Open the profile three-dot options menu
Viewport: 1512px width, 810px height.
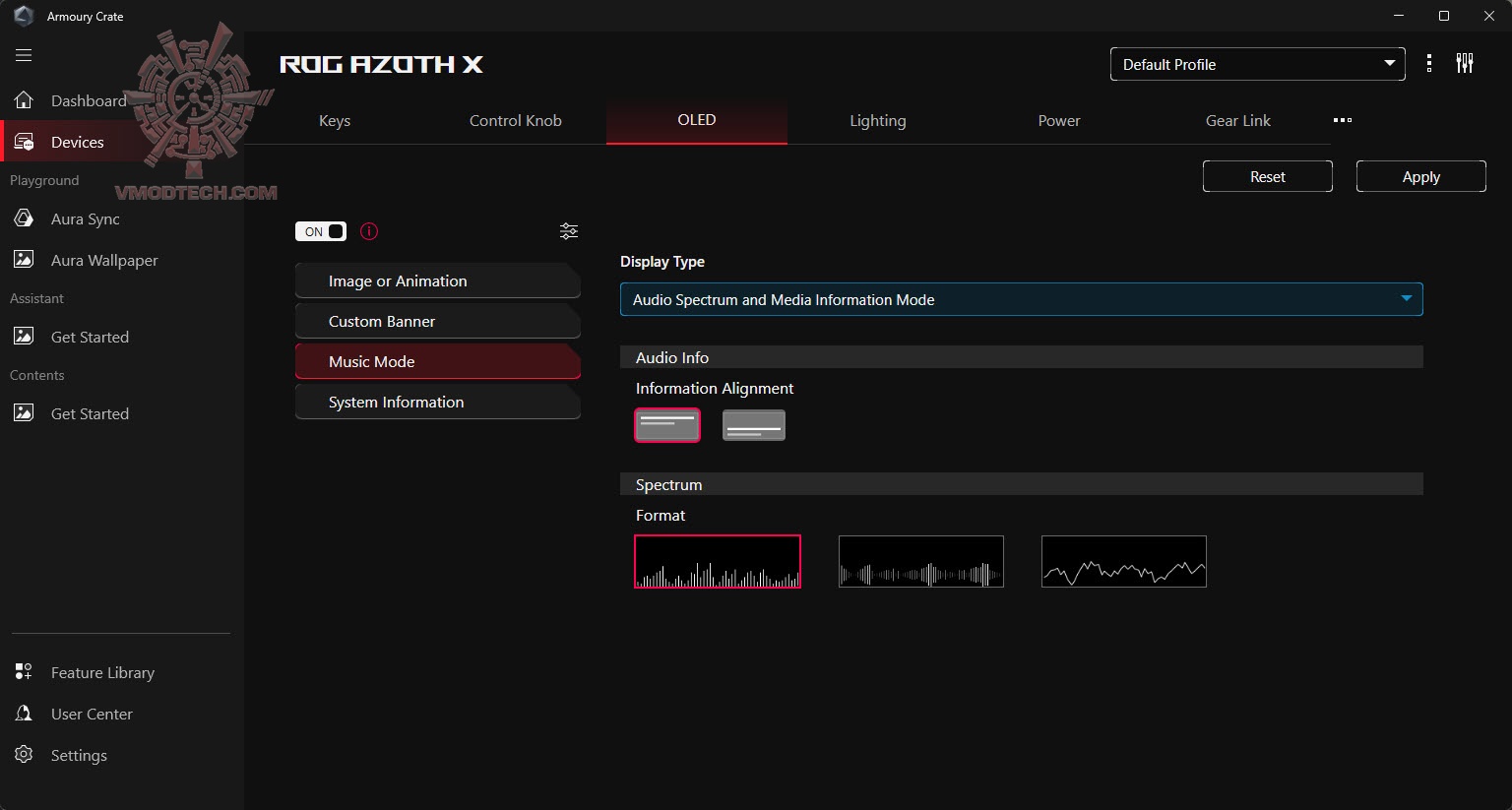click(1429, 64)
